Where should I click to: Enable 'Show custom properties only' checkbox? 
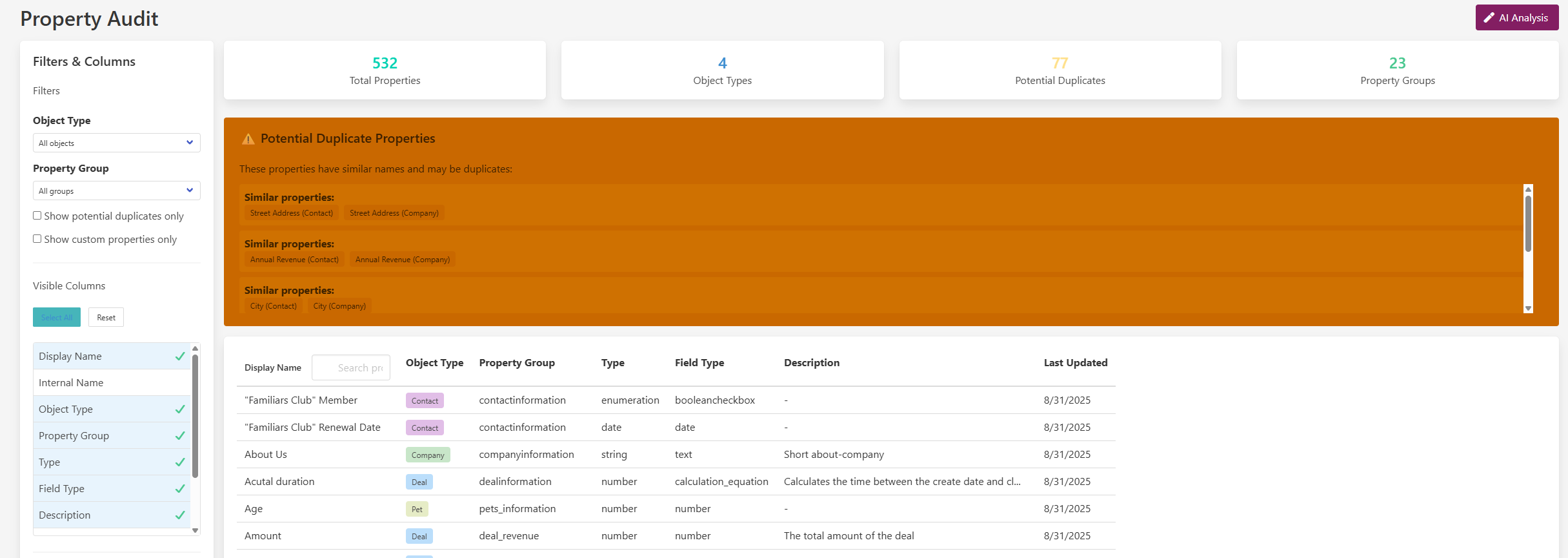point(37,239)
